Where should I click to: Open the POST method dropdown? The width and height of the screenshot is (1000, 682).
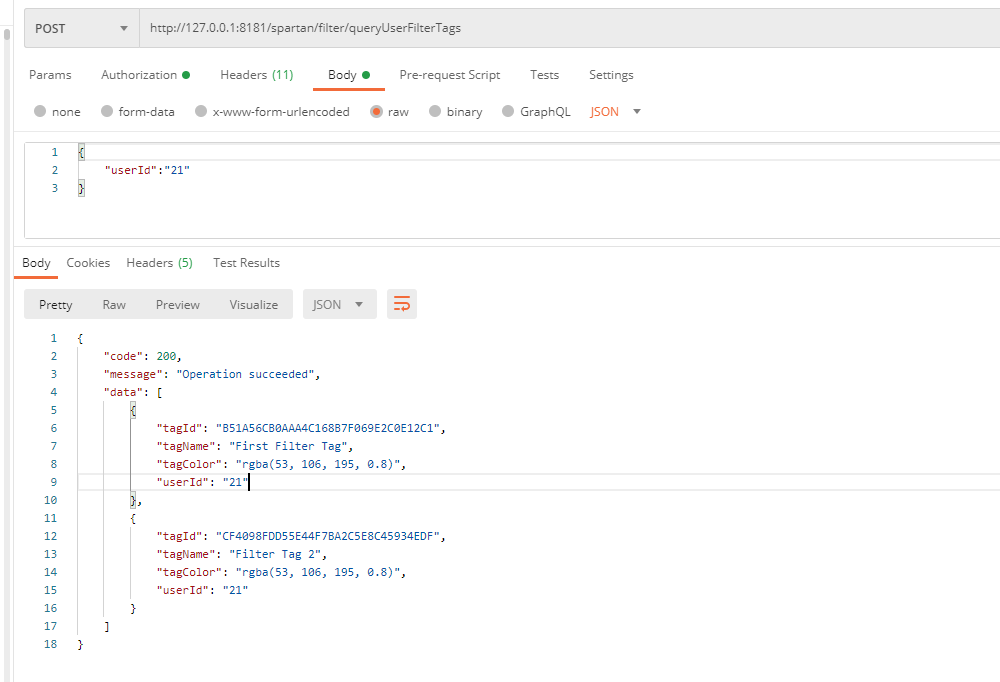(82, 28)
